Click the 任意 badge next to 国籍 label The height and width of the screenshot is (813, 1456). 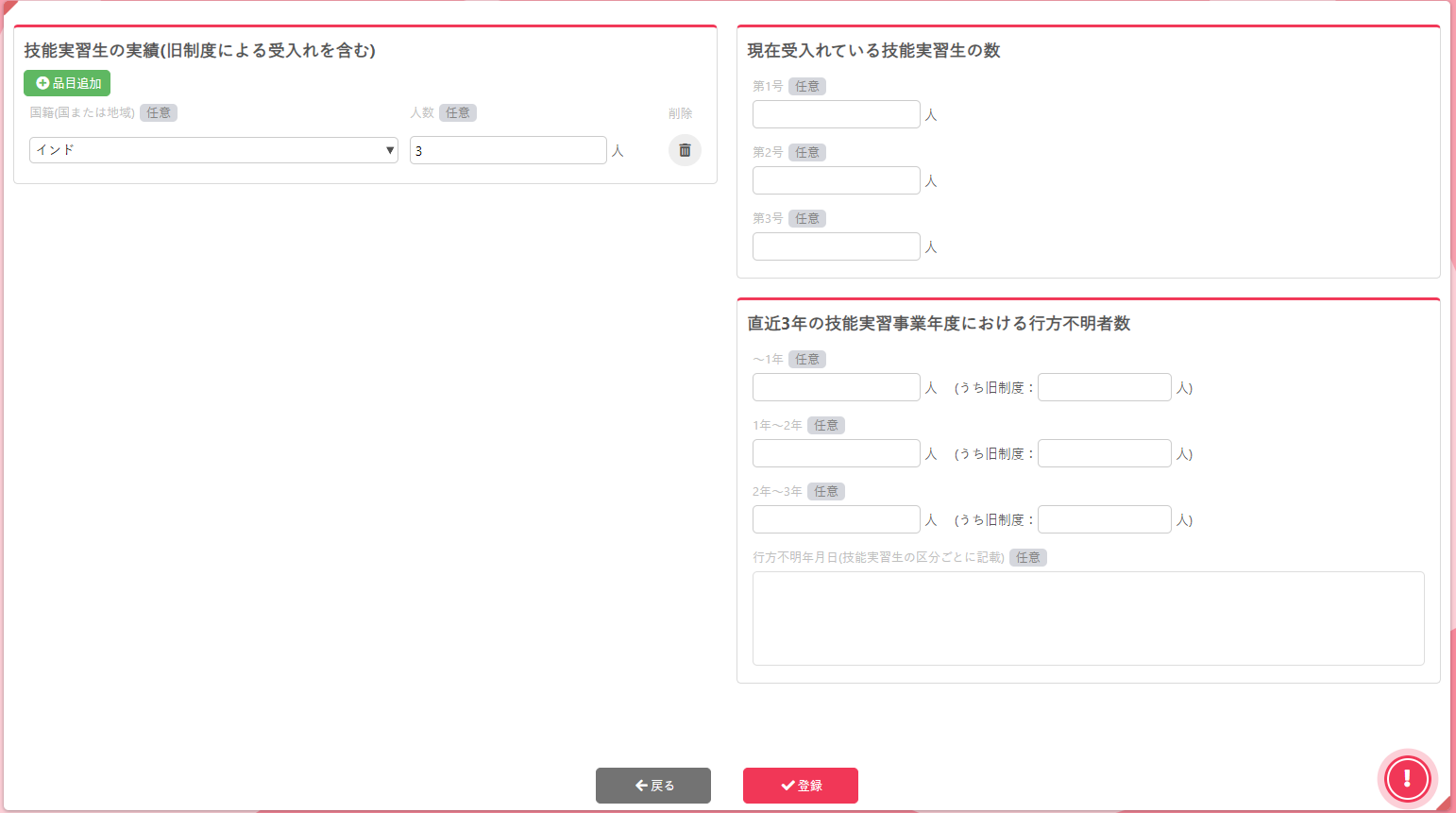[159, 113]
